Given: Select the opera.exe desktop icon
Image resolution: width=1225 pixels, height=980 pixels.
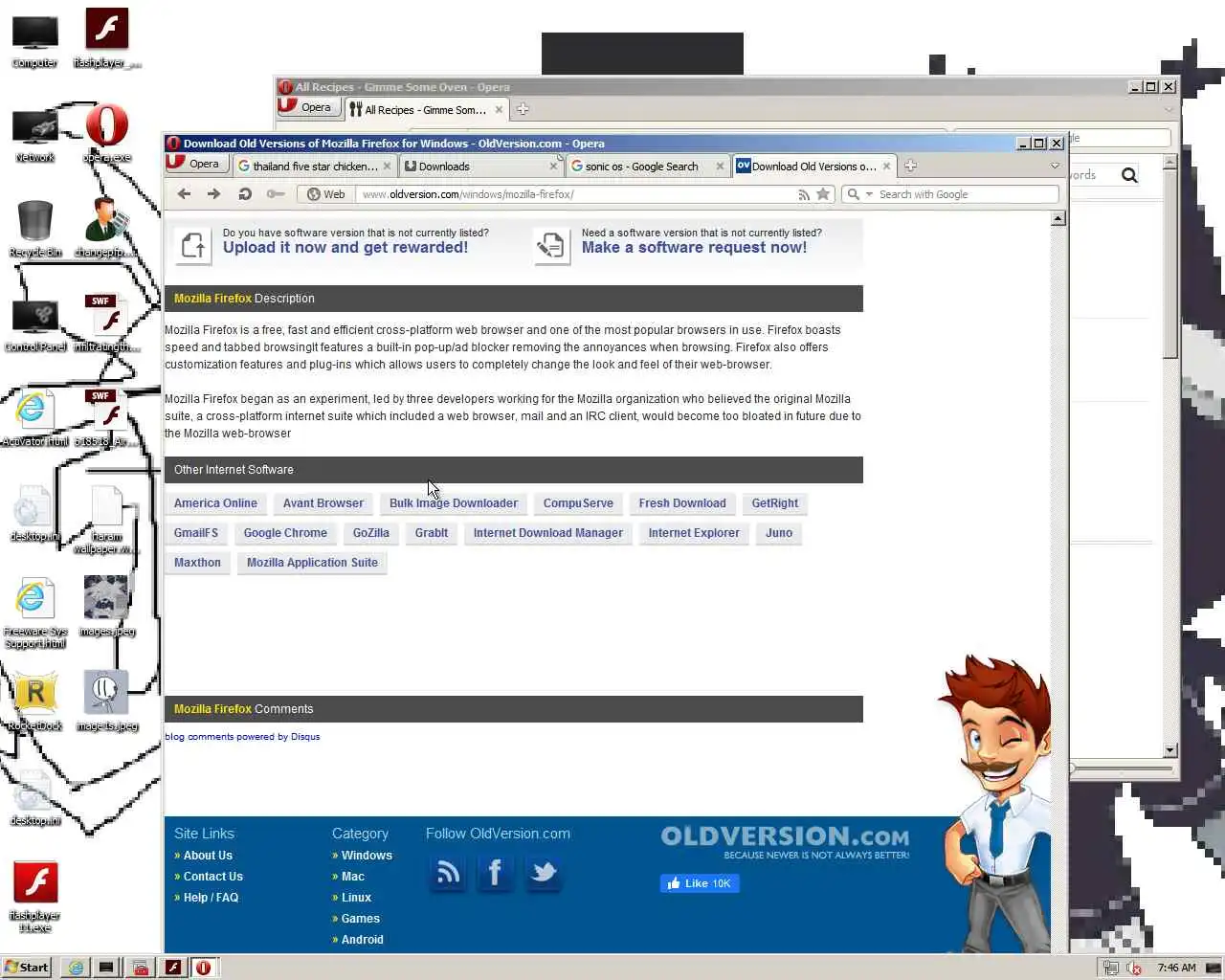Looking at the screenshot, I should (107, 133).
